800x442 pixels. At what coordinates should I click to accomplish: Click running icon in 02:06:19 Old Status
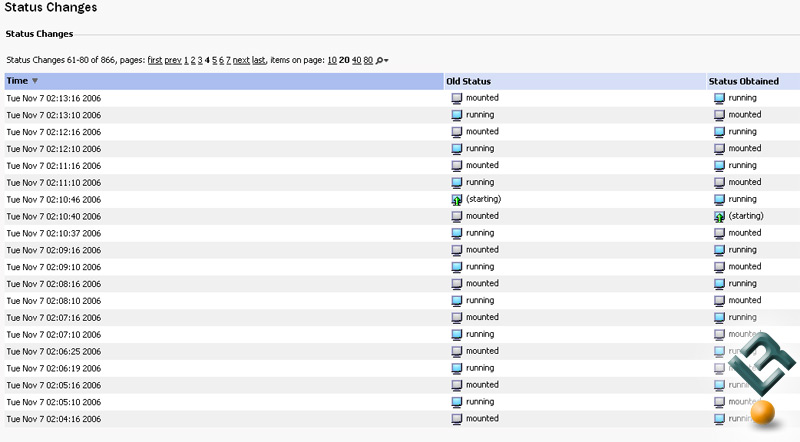[457, 368]
